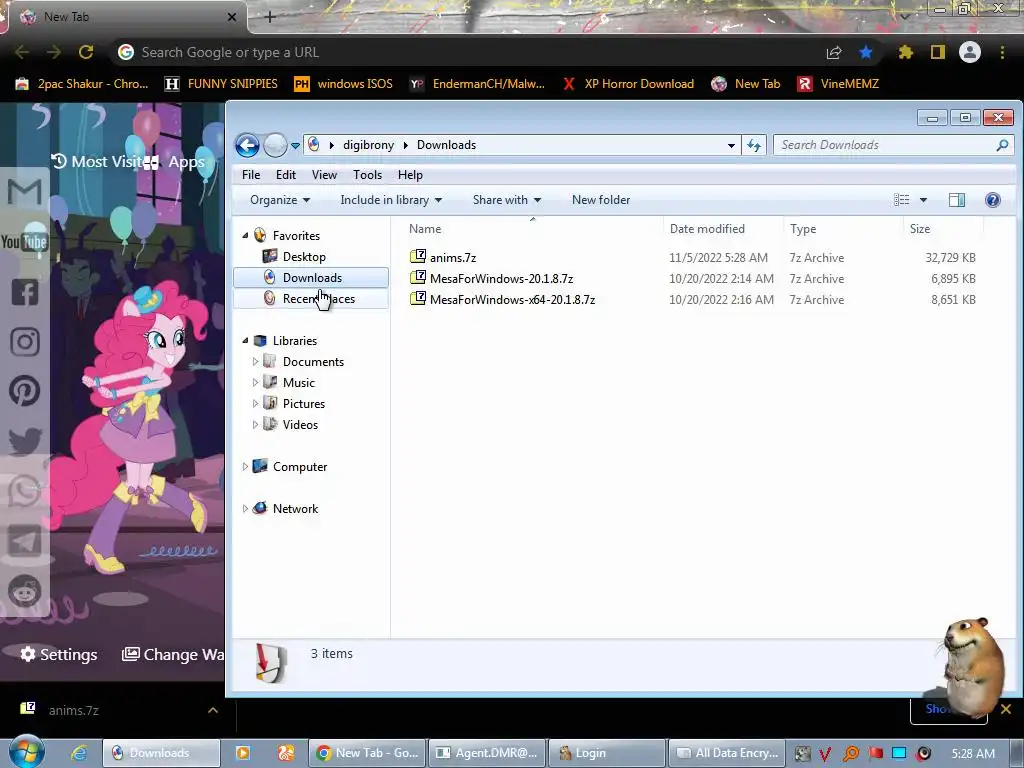Click the Explorer help icon

[993, 200]
